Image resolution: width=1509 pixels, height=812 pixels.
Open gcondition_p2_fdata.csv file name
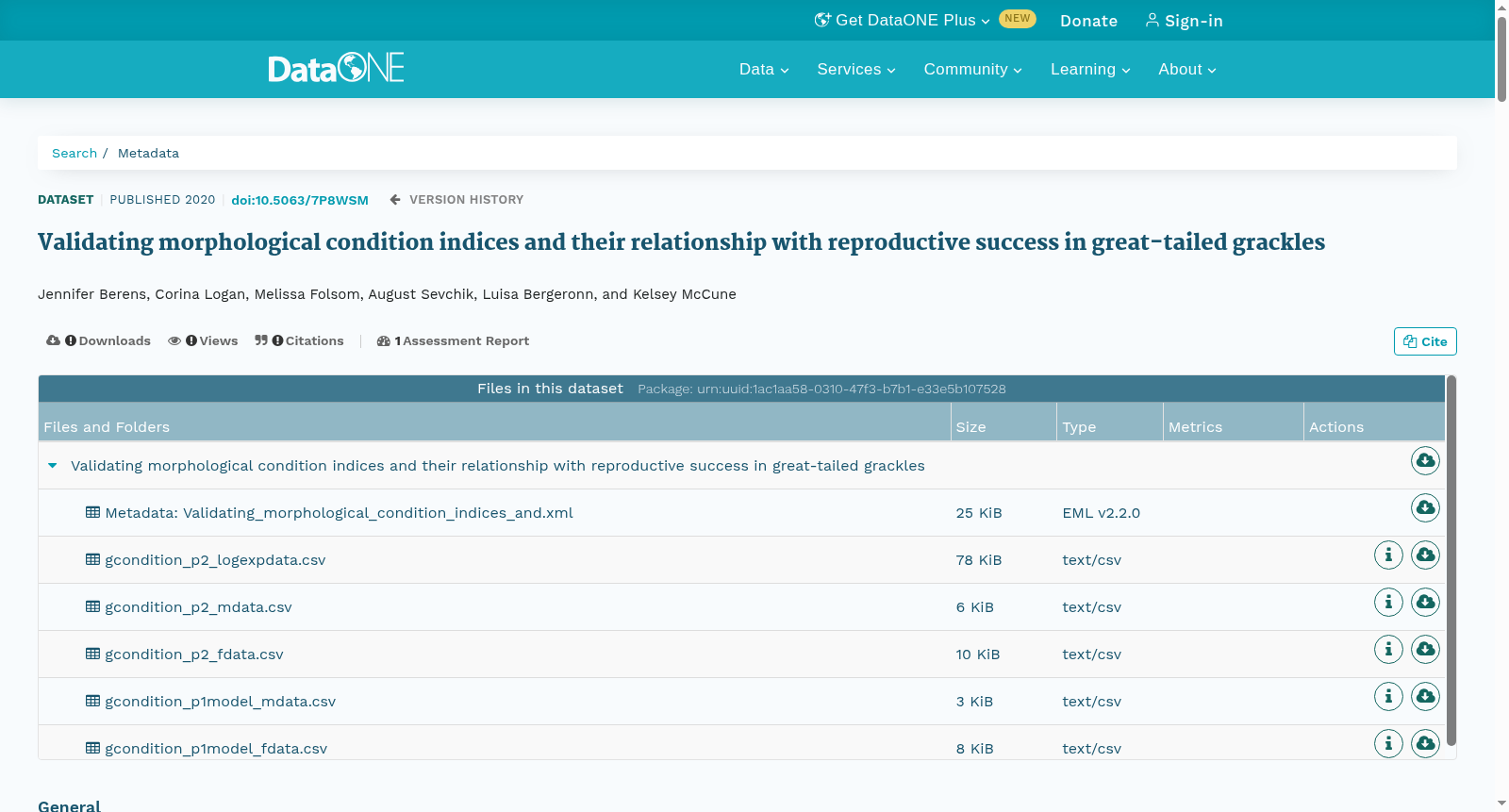coord(194,654)
